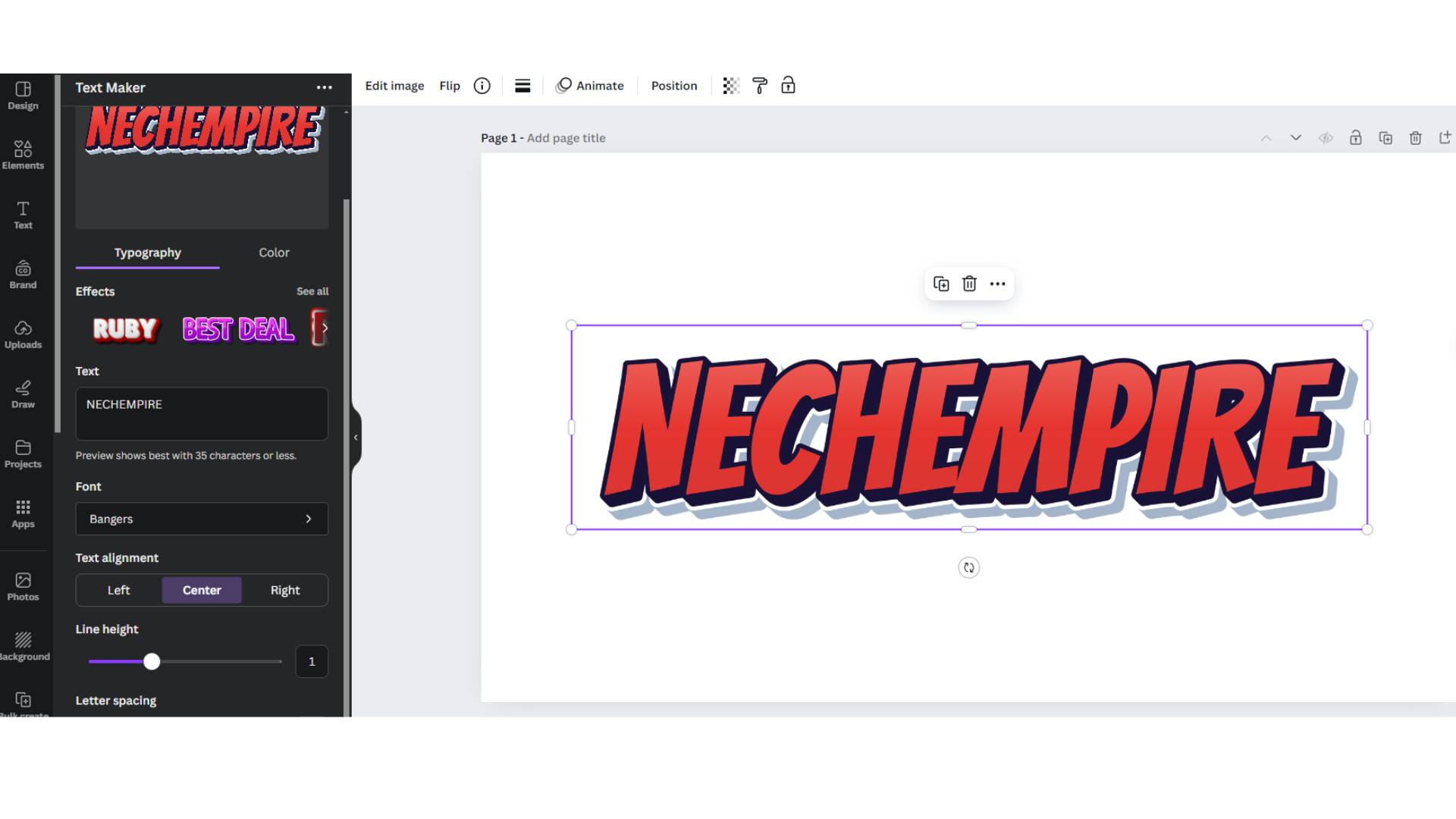
Task: Switch to the Typography tab in Text Maker
Action: [147, 253]
